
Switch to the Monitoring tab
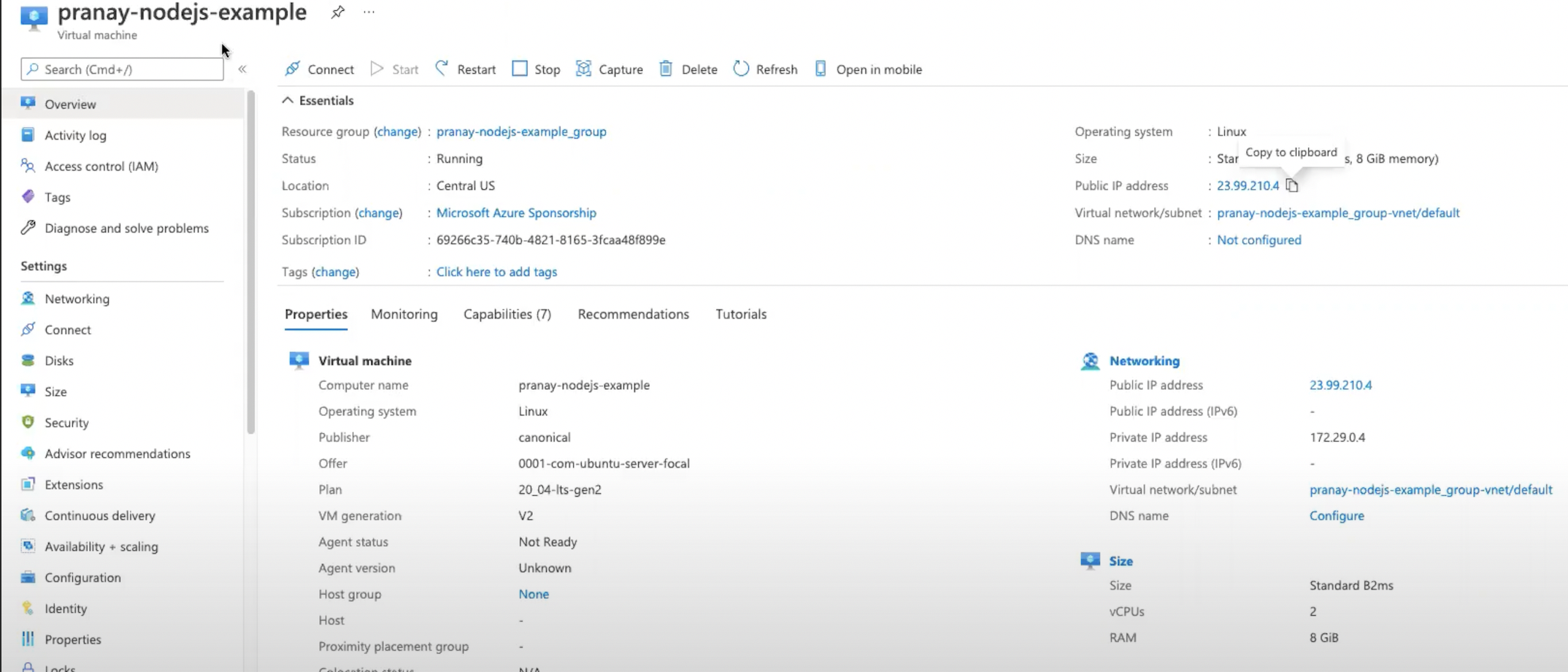pyautogui.click(x=404, y=314)
